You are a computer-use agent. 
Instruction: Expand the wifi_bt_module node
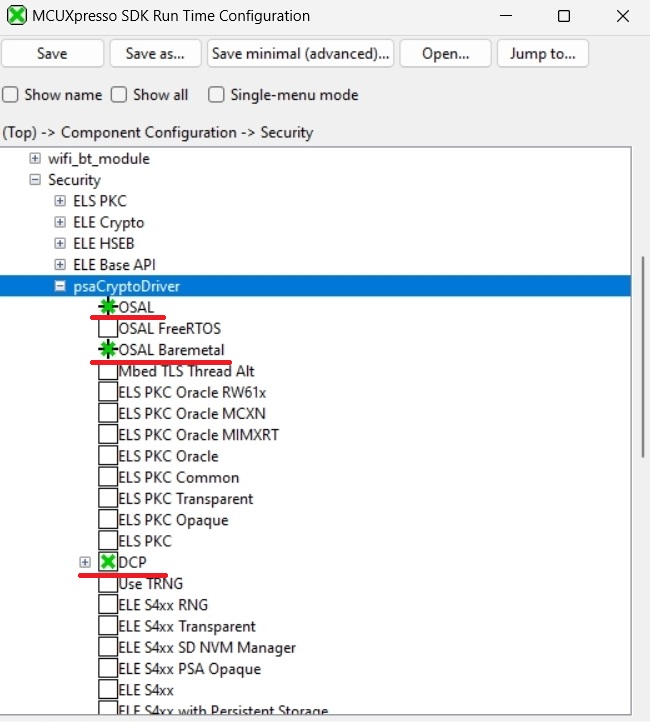pos(35,159)
